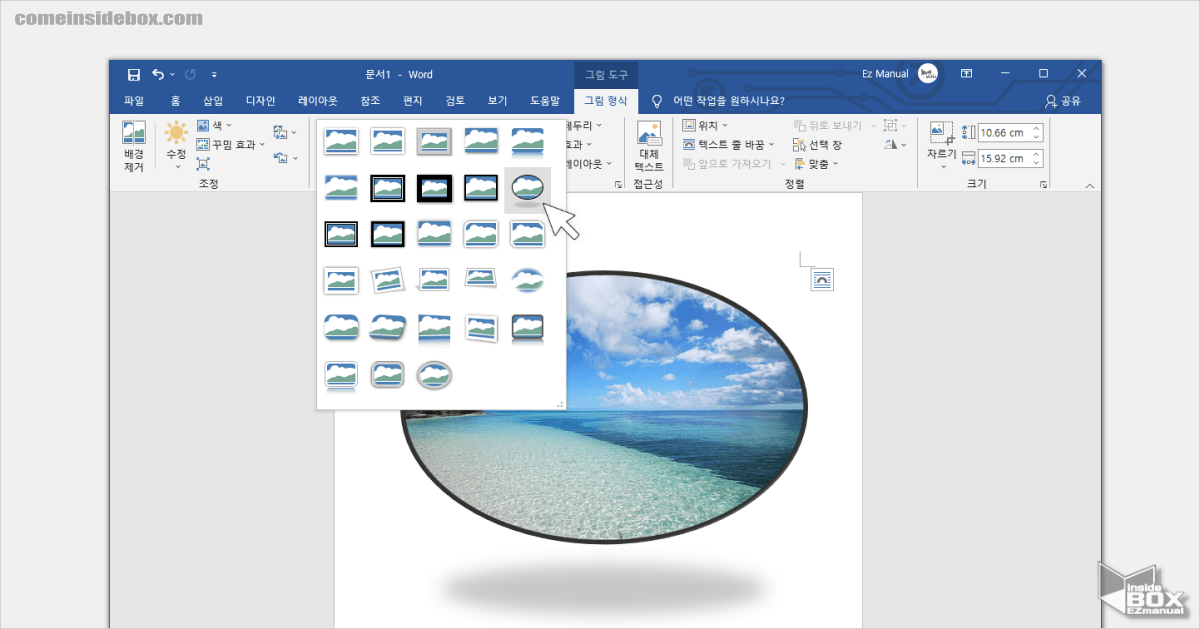Click the layout options icon beside the picture
The image size is (1200, 629).
(821, 280)
